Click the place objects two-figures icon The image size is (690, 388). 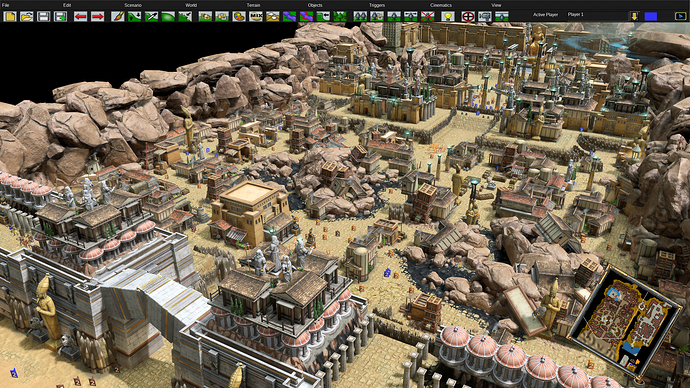point(360,17)
